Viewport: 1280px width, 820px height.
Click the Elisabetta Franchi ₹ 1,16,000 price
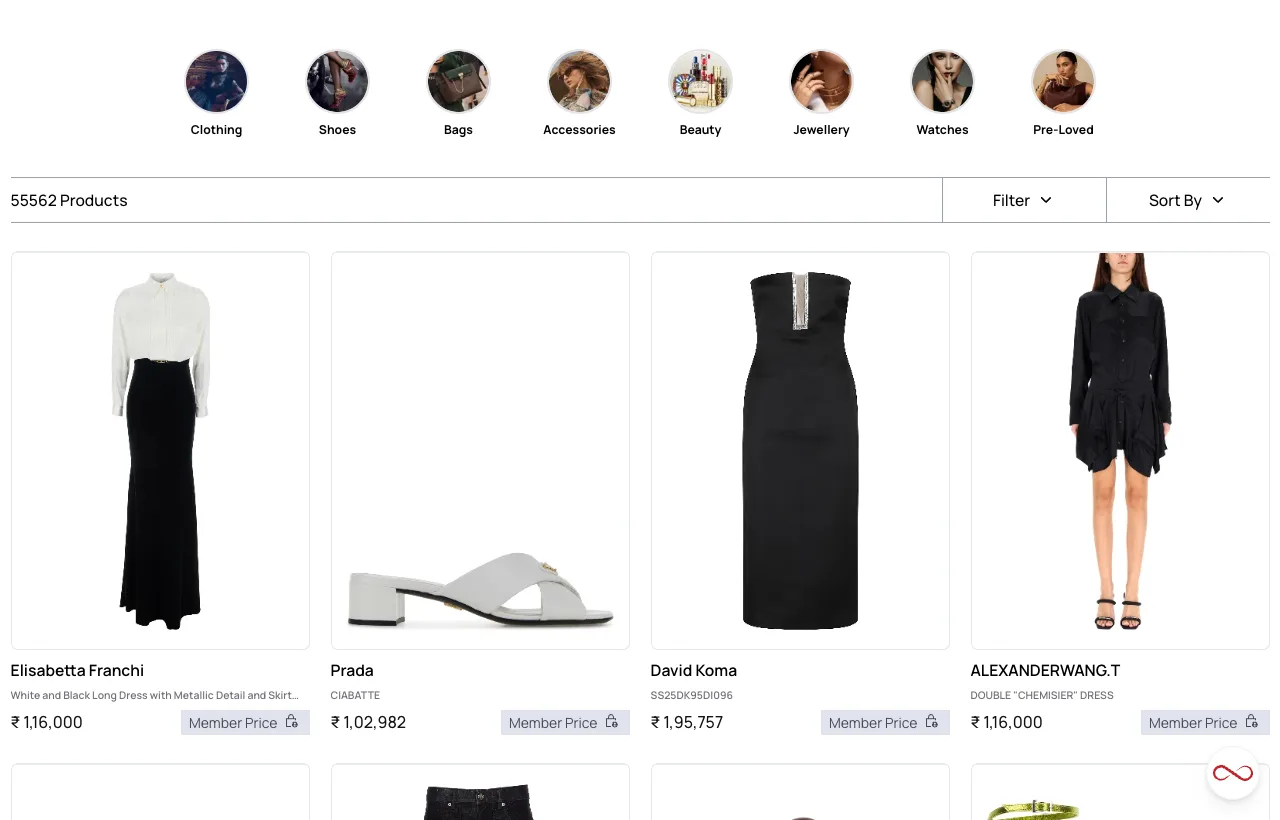coord(47,722)
